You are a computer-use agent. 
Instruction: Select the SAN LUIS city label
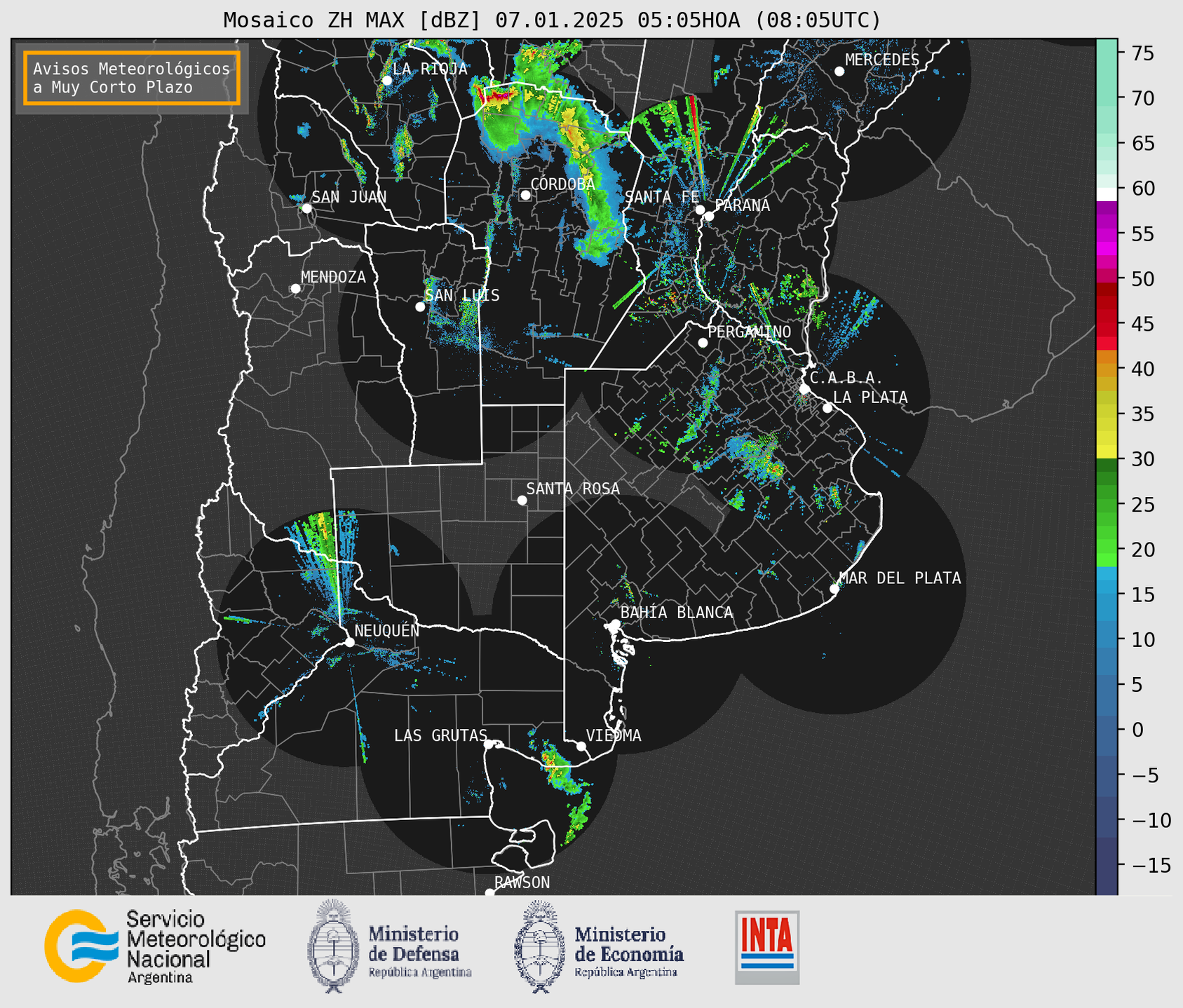pos(463,296)
